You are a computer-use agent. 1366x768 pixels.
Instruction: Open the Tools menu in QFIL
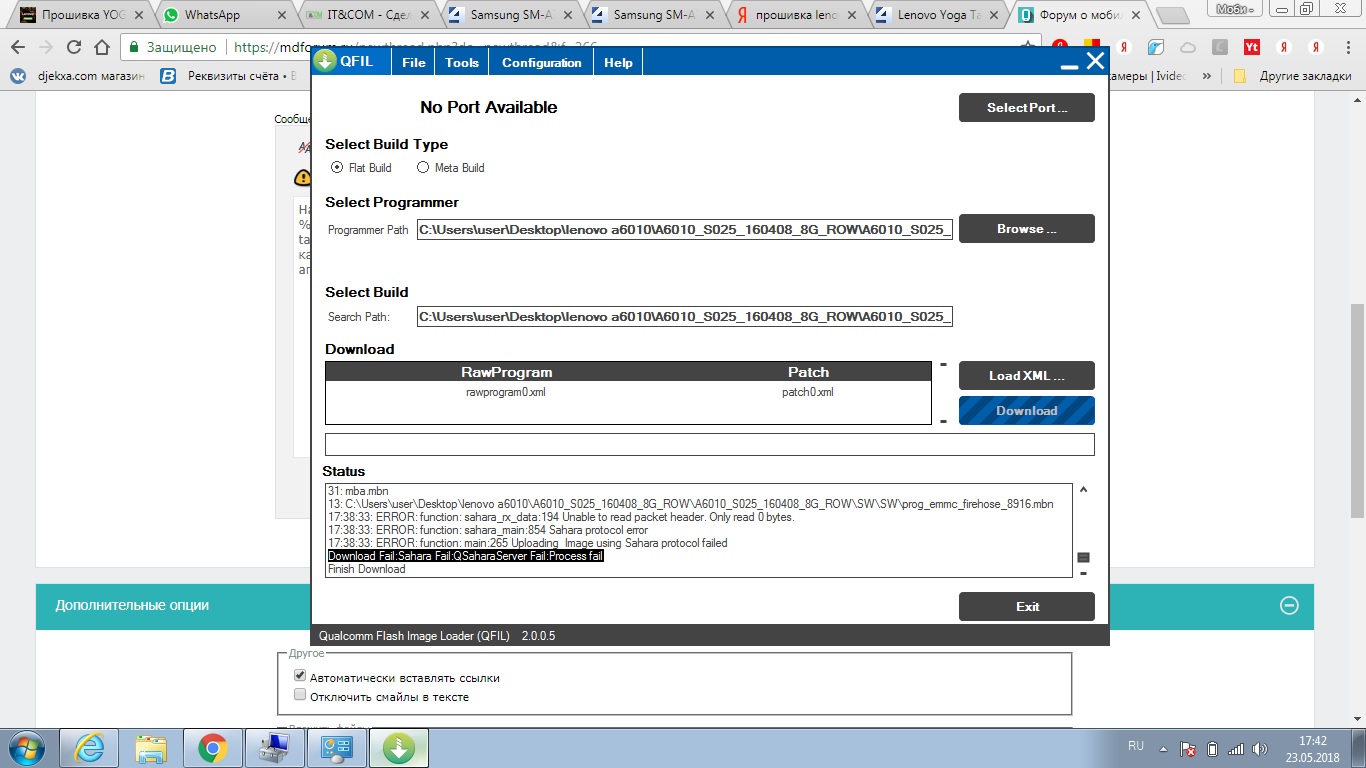click(x=462, y=62)
